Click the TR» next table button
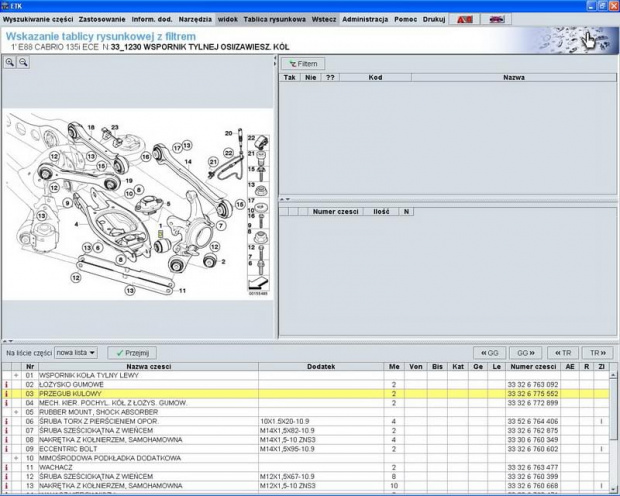Screen dimensions: 620x496 click(x=597, y=353)
